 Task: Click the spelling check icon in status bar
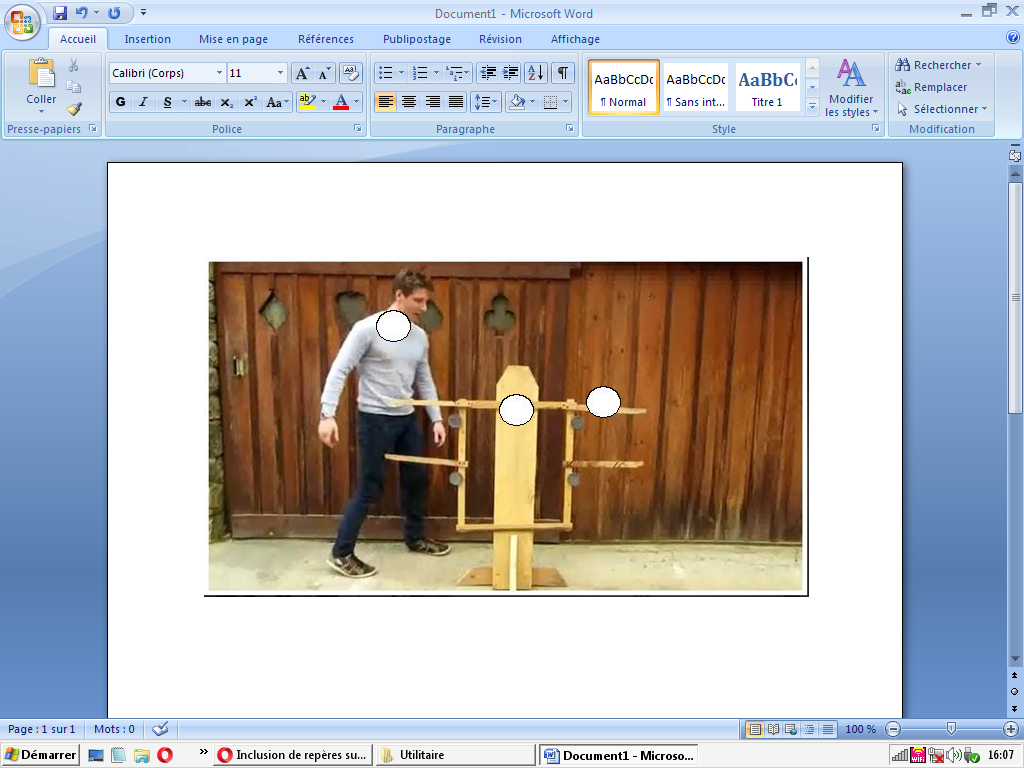[160, 729]
